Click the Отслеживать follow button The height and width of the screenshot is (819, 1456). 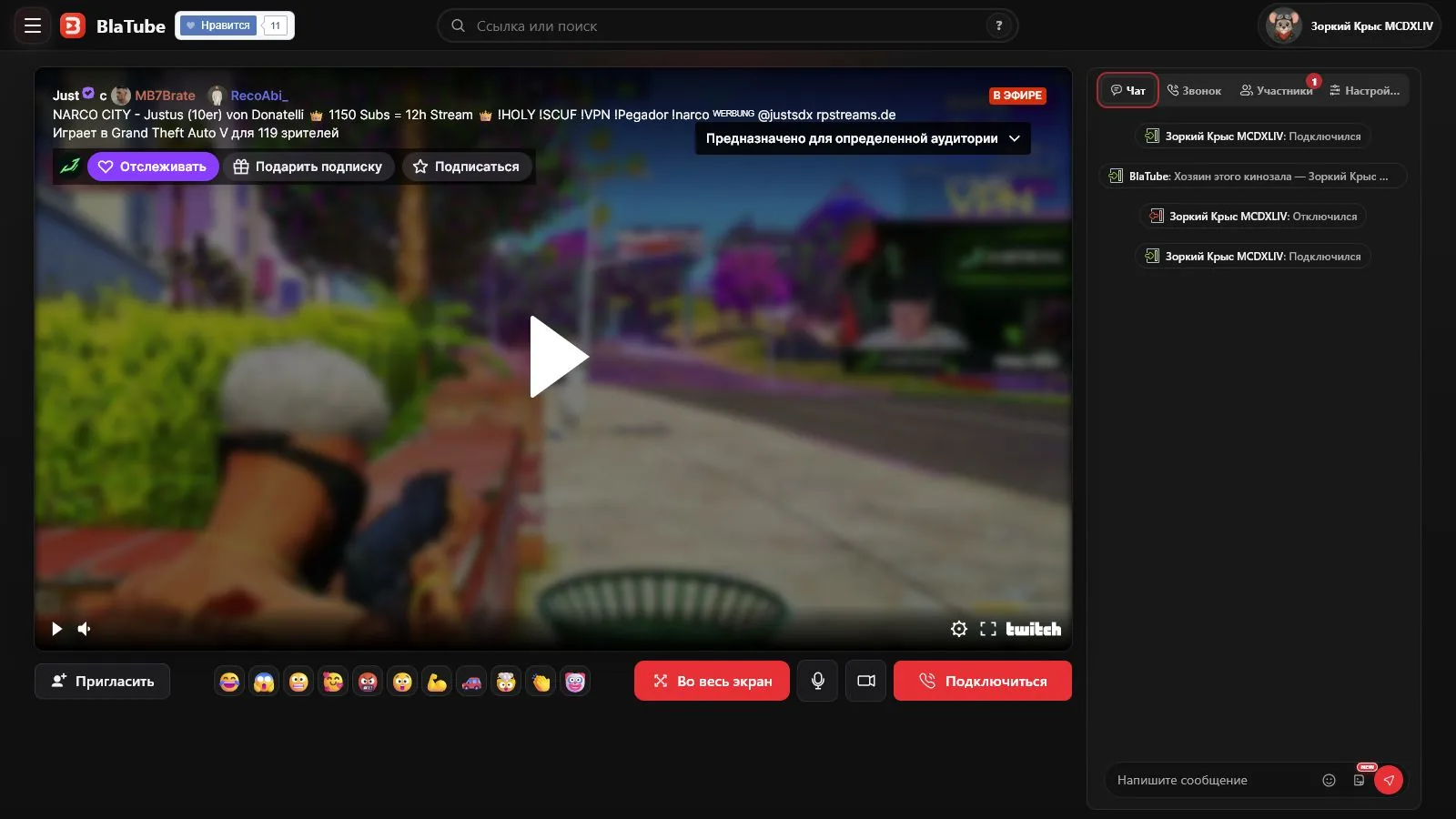pos(153,167)
